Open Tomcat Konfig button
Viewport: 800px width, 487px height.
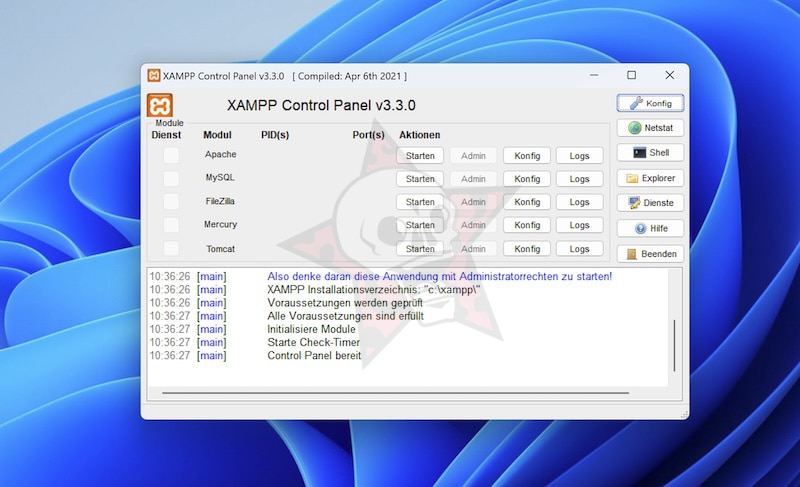pyautogui.click(x=527, y=248)
